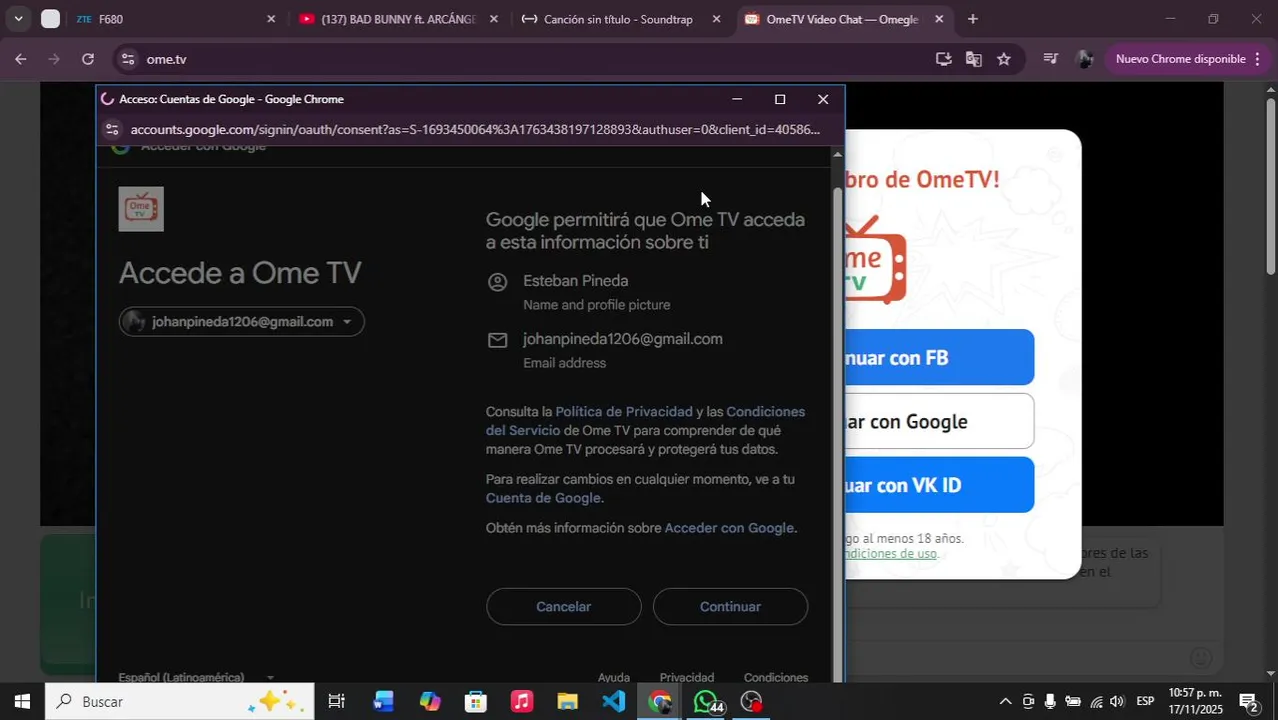This screenshot has width=1278, height=720.
Task: Click the Ayuda footer link
Action: pos(614,677)
